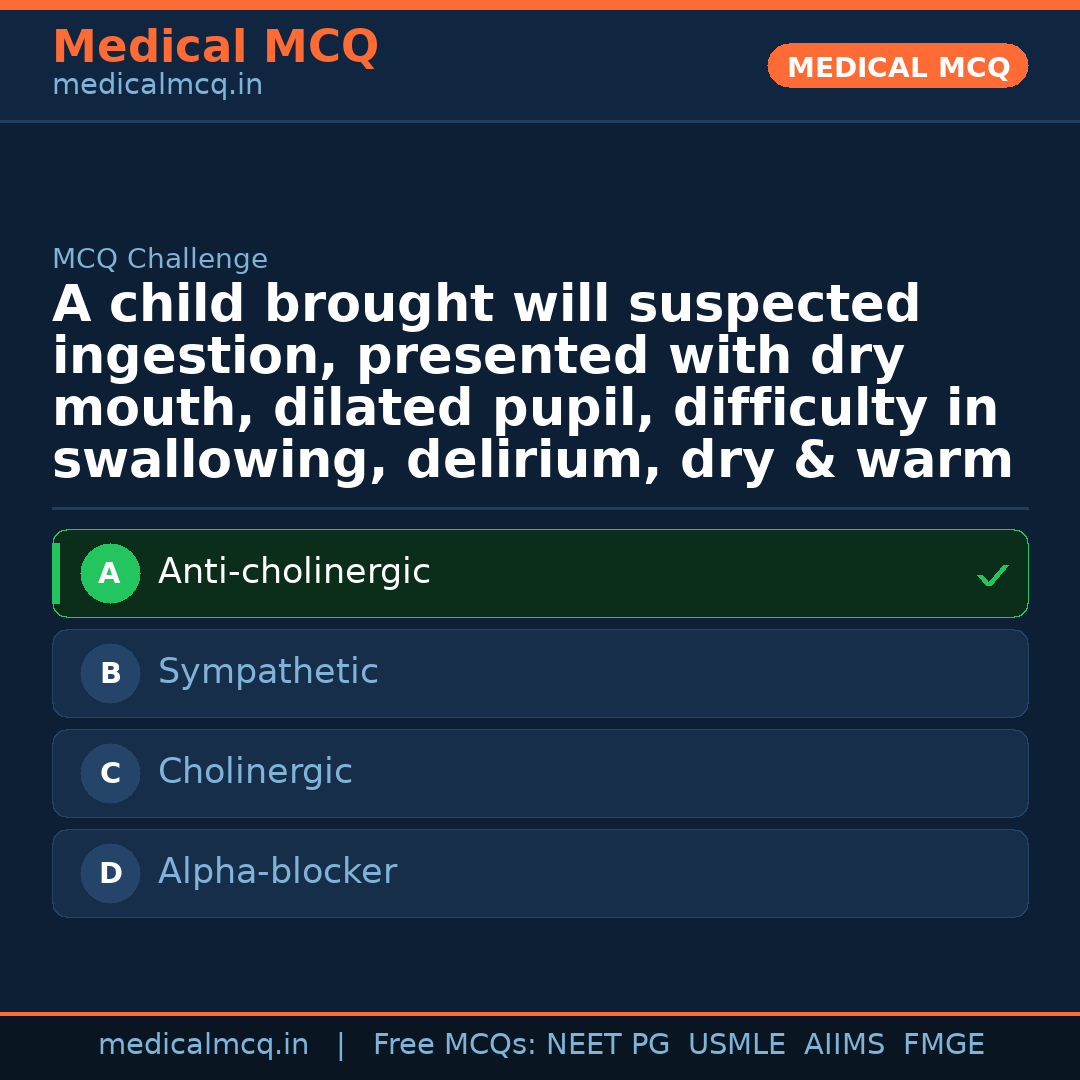The width and height of the screenshot is (1080, 1080).
Task: Click the orange MEDICAL MCQ badge
Action: [897, 67]
